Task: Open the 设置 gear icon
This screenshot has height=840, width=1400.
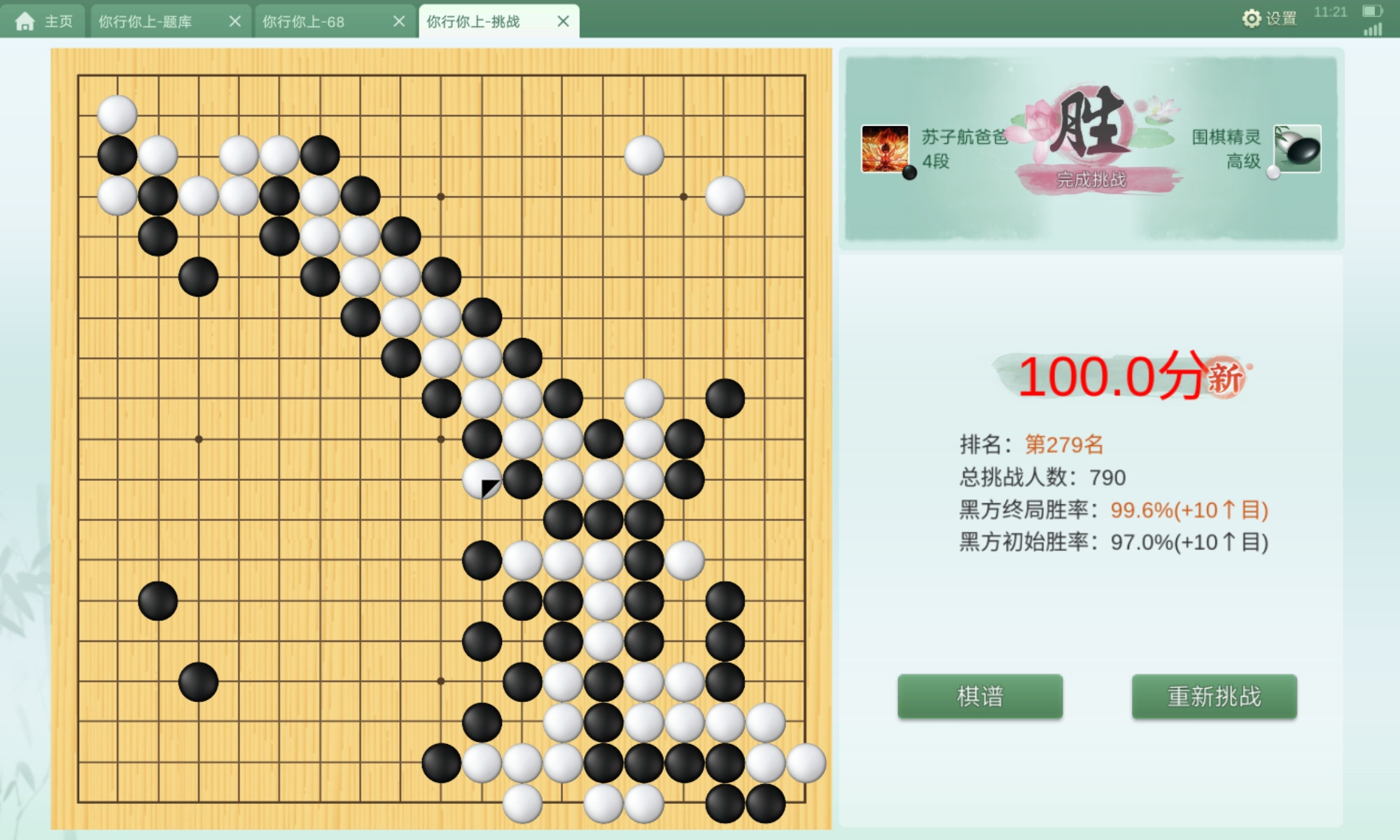Action: tap(1251, 19)
